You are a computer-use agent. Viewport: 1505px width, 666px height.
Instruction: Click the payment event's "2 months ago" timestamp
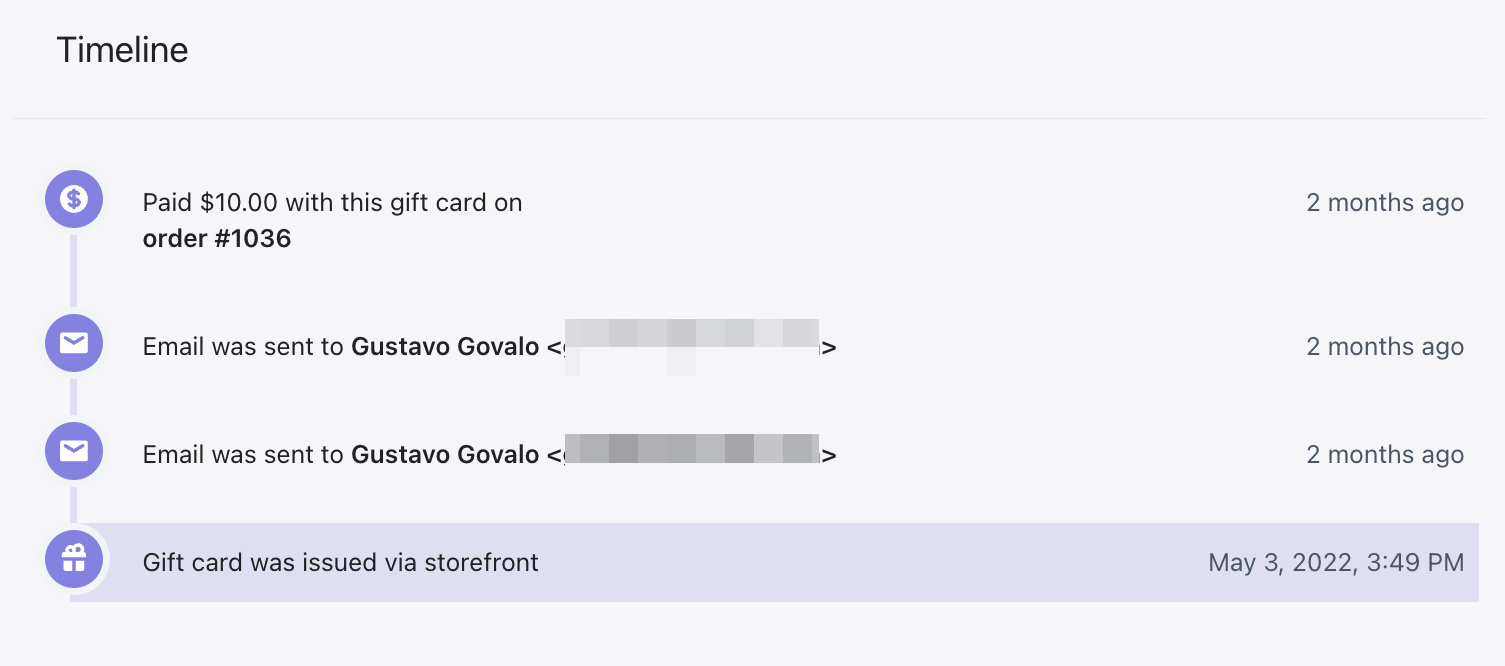(1384, 203)
